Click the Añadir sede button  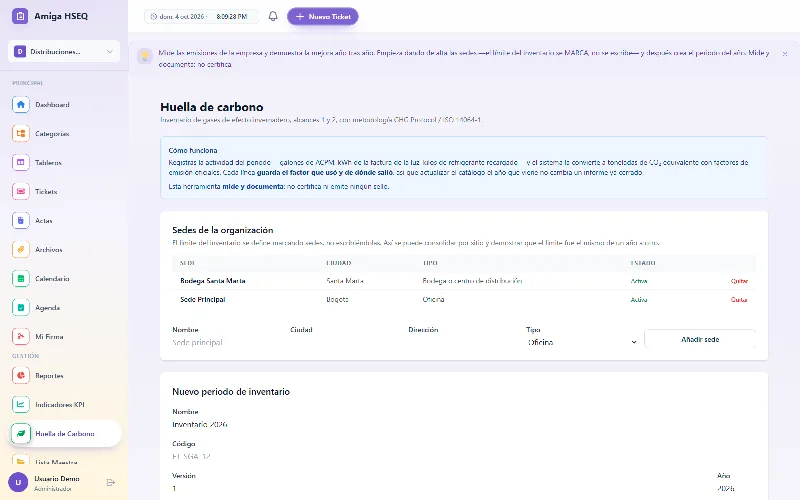tap(700, 339)
